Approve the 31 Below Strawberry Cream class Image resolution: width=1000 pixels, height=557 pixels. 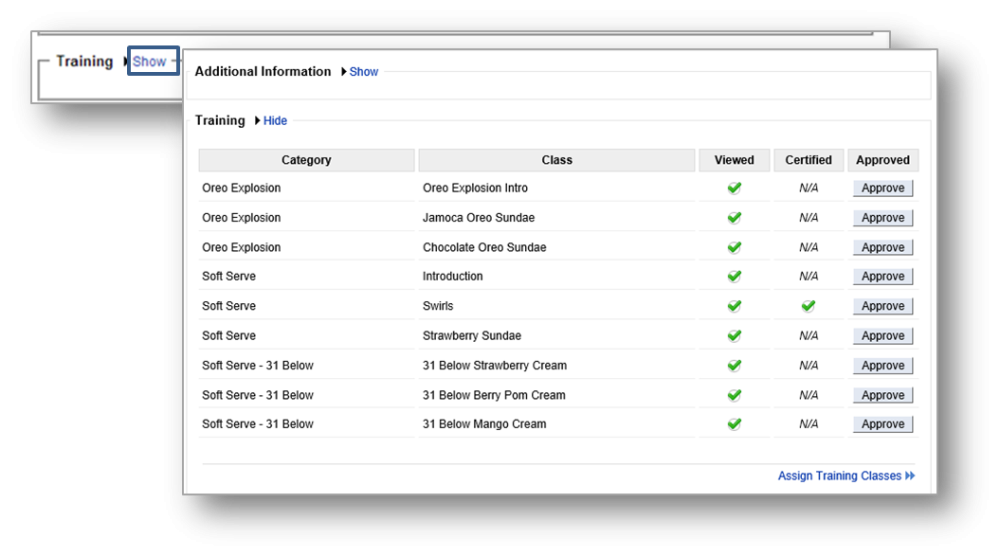tap(883, 366)
